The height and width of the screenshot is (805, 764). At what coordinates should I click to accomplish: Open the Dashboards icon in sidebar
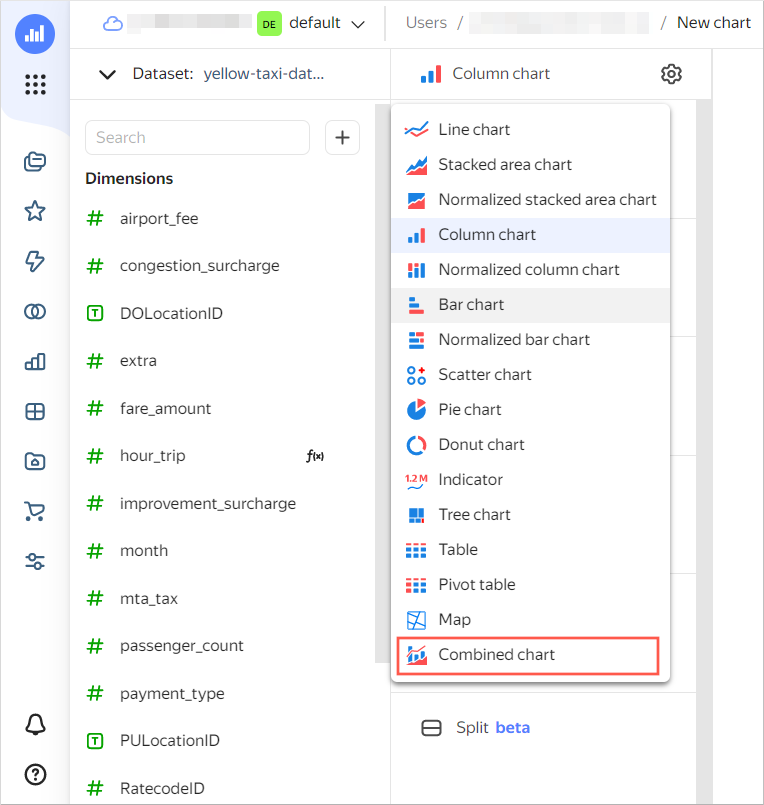click(35, 412)
